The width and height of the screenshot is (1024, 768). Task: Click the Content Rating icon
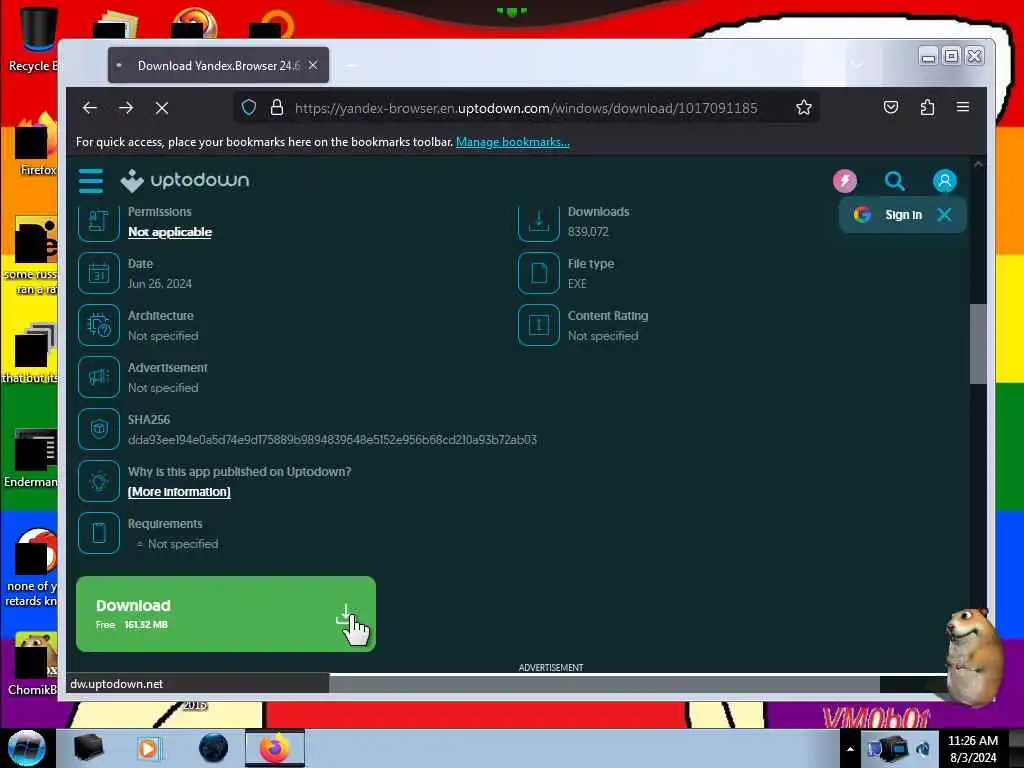click(539, 325)
